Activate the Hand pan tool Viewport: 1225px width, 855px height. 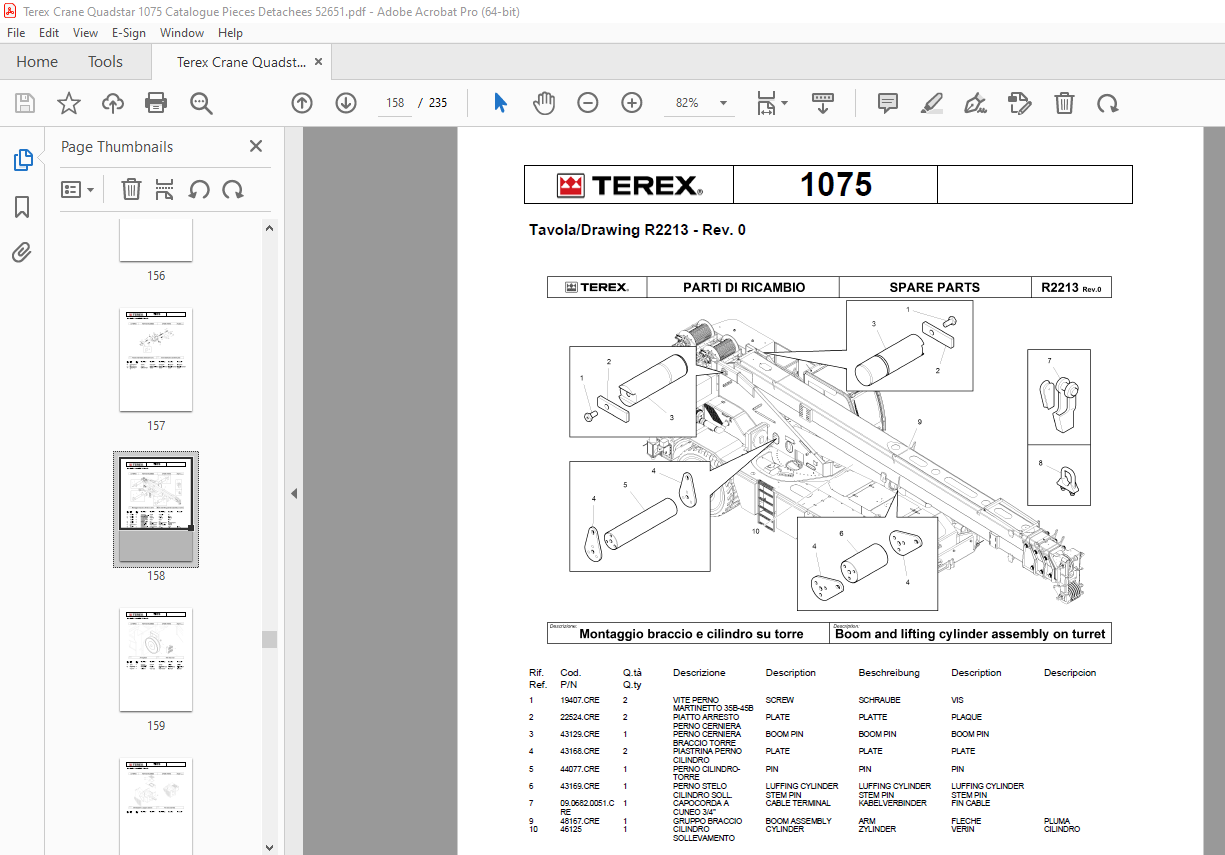tap(544, 103)
